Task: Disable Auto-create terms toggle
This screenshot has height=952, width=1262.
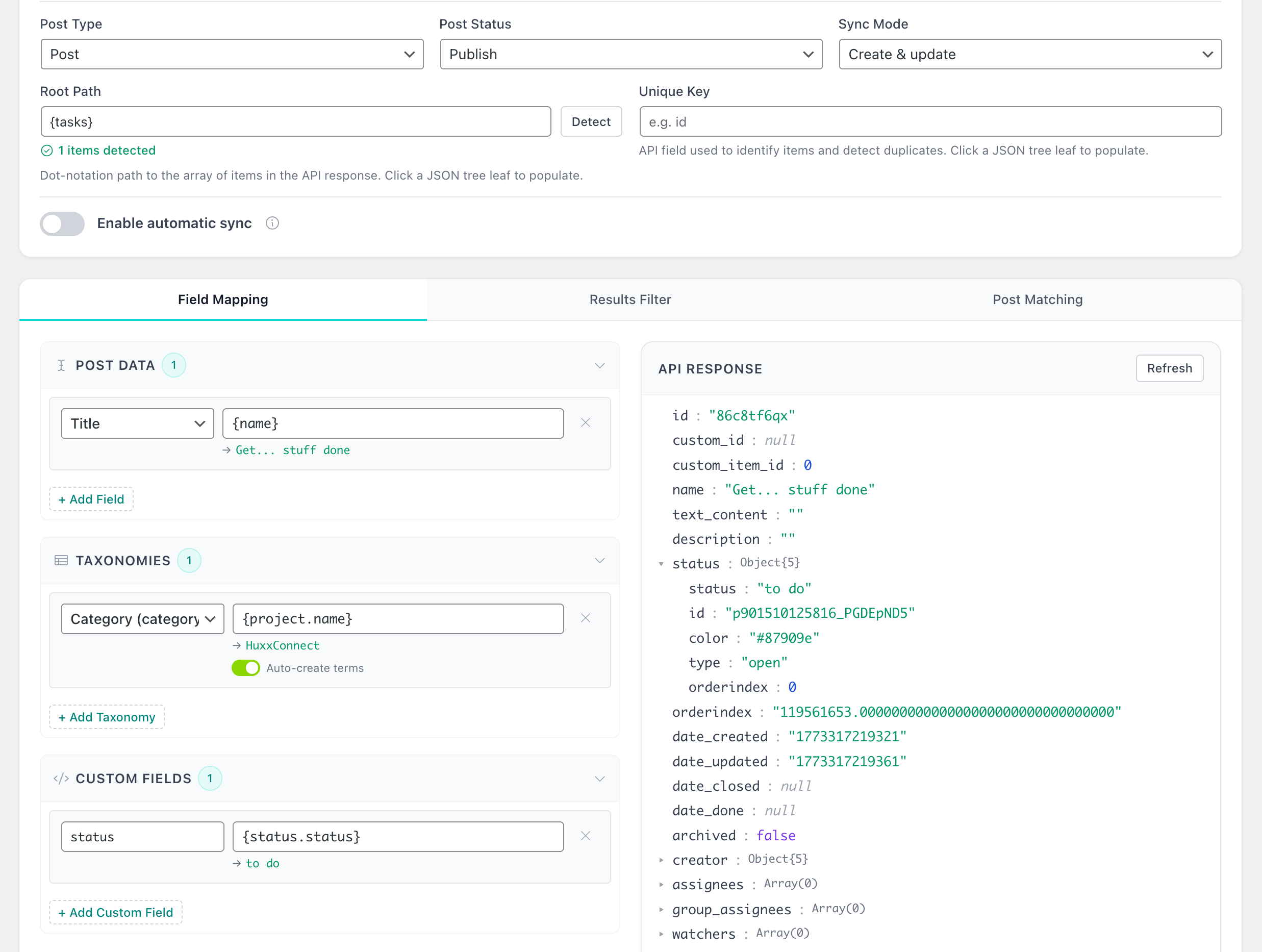Action: point(246,668)
